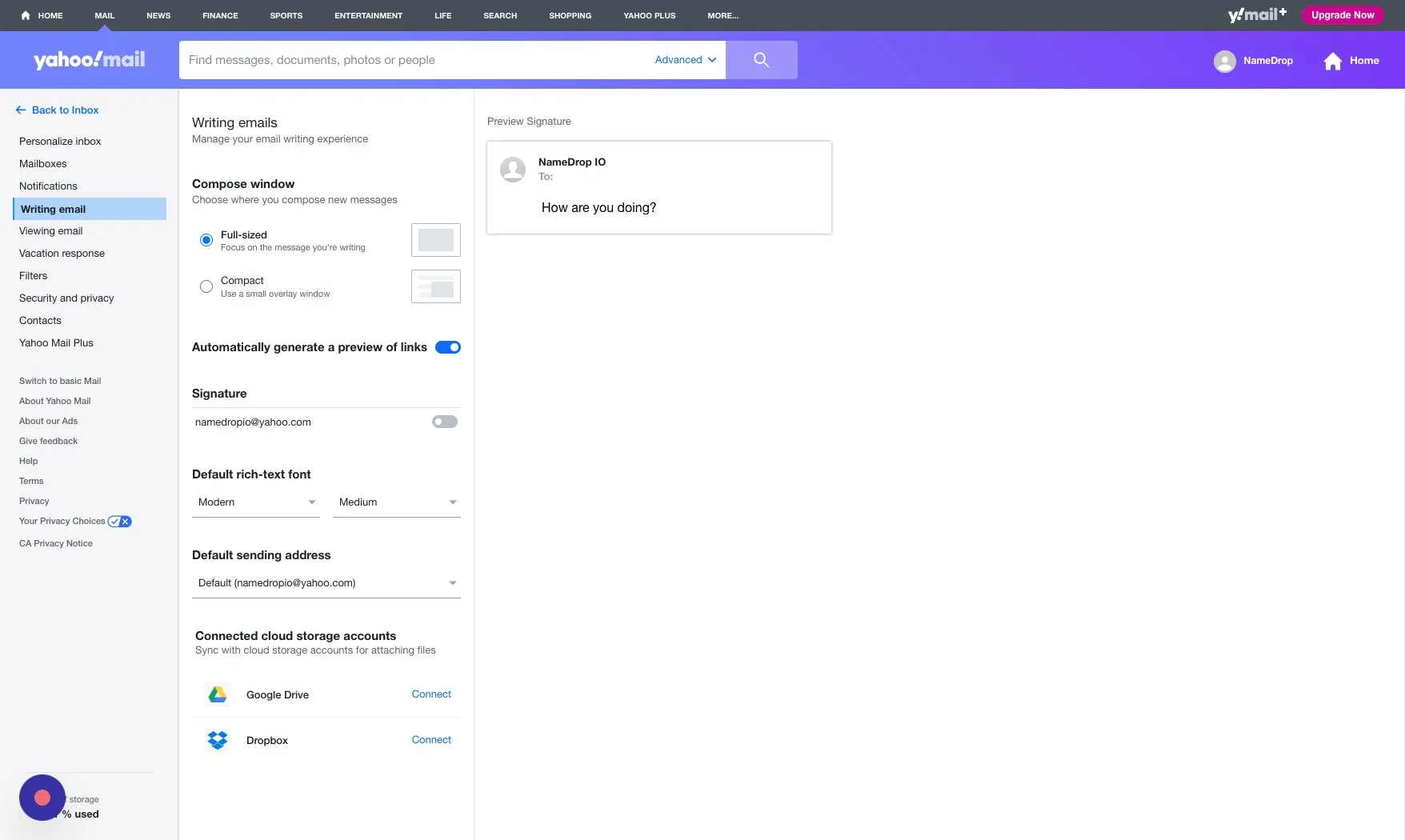Viewport: 1405px width, 840px height.
Task: Open Privacy link in sidebar
Action: pyautogui.click(x=34, y=502)
